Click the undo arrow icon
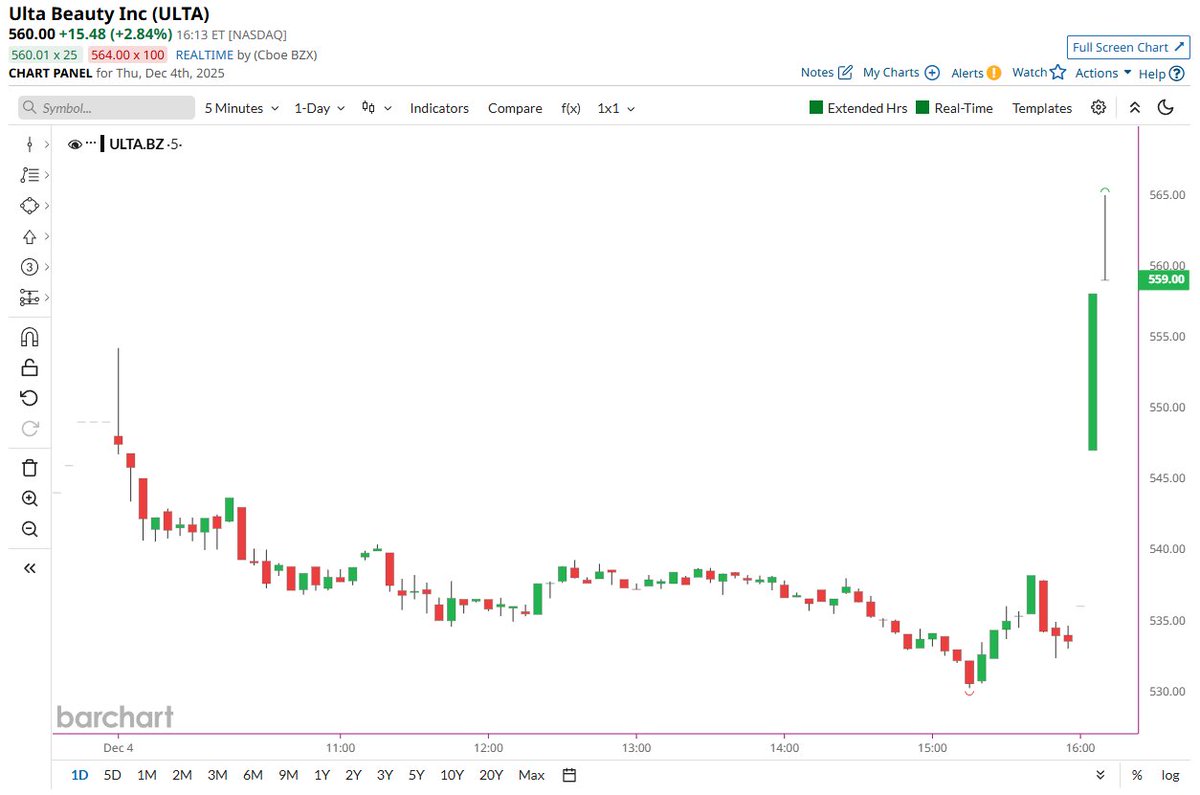 (29, 398)
